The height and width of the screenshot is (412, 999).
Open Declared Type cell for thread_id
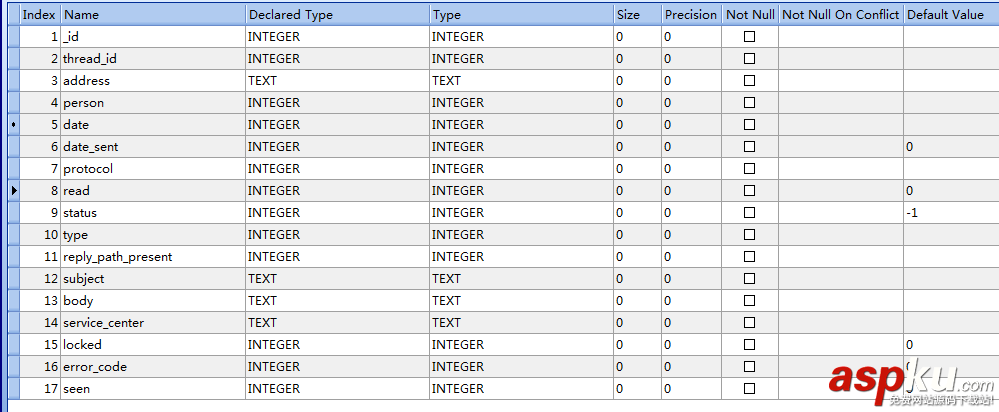click(x=337, y=59)
